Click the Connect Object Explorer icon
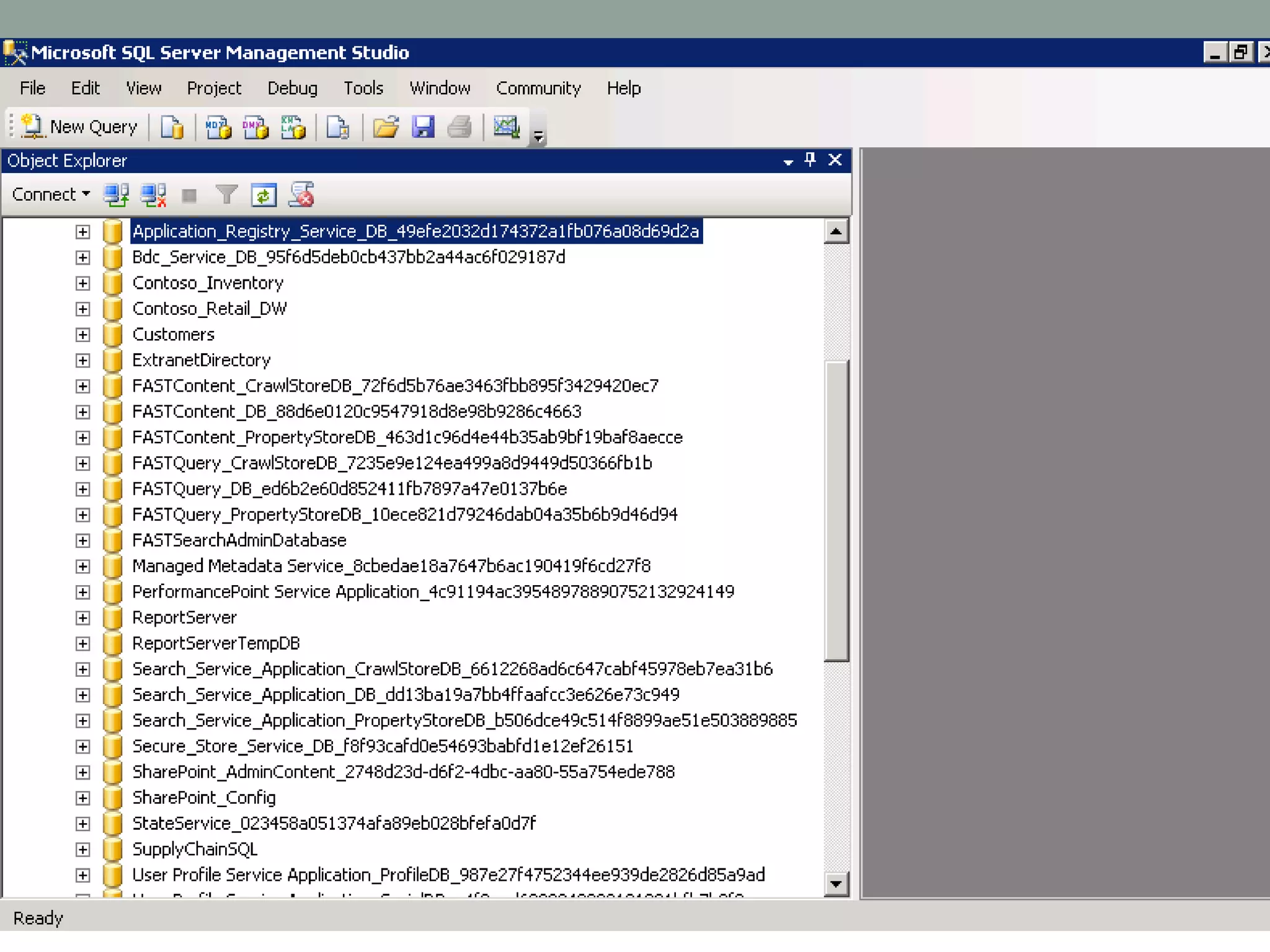The width and height of the screenshot is (1270, 952). click(x=117, y=195)
